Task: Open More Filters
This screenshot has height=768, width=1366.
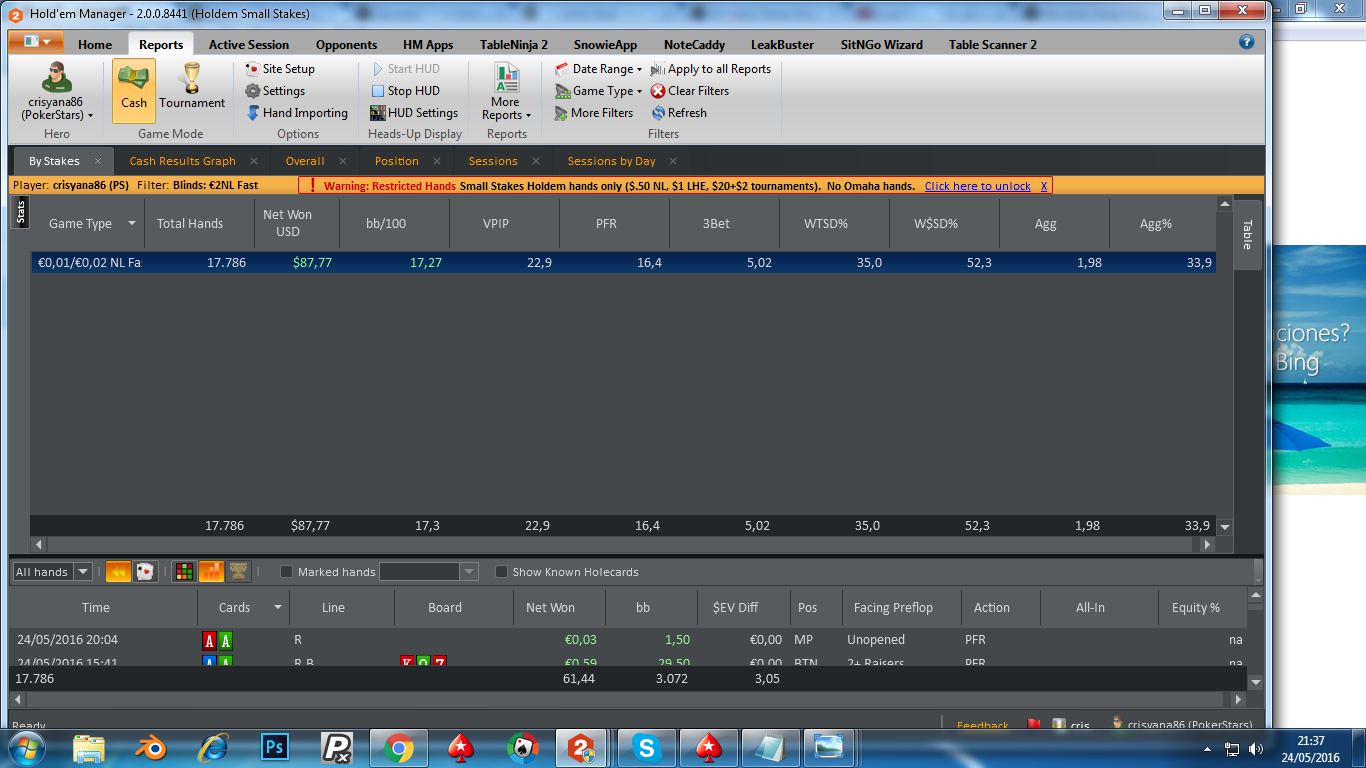Action: 593,113
